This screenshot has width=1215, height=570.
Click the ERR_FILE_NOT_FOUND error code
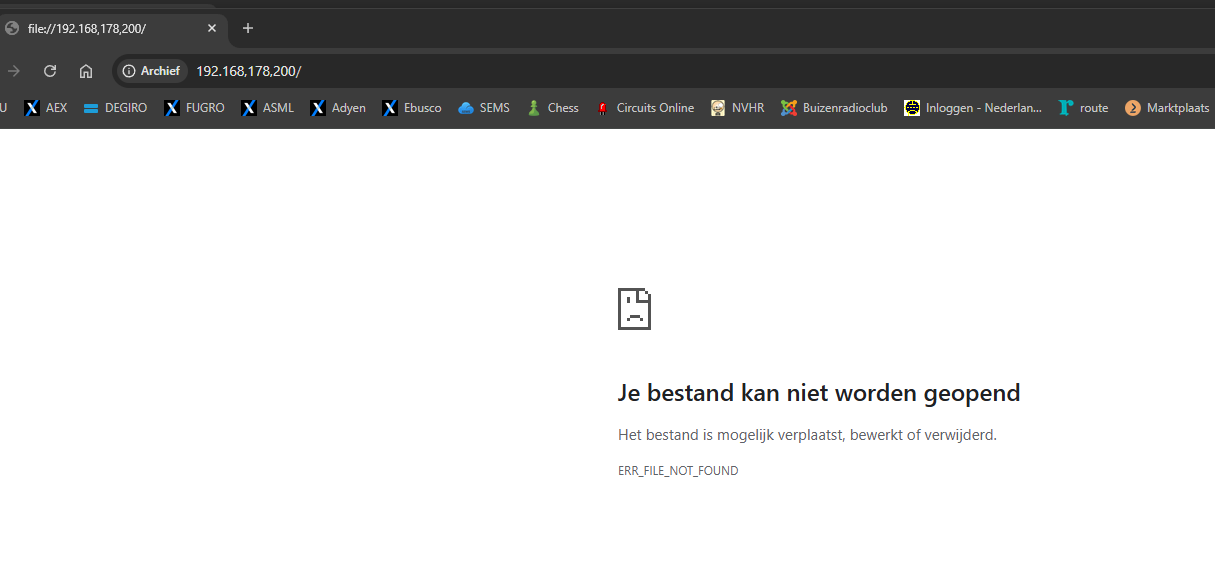point(678,471)
